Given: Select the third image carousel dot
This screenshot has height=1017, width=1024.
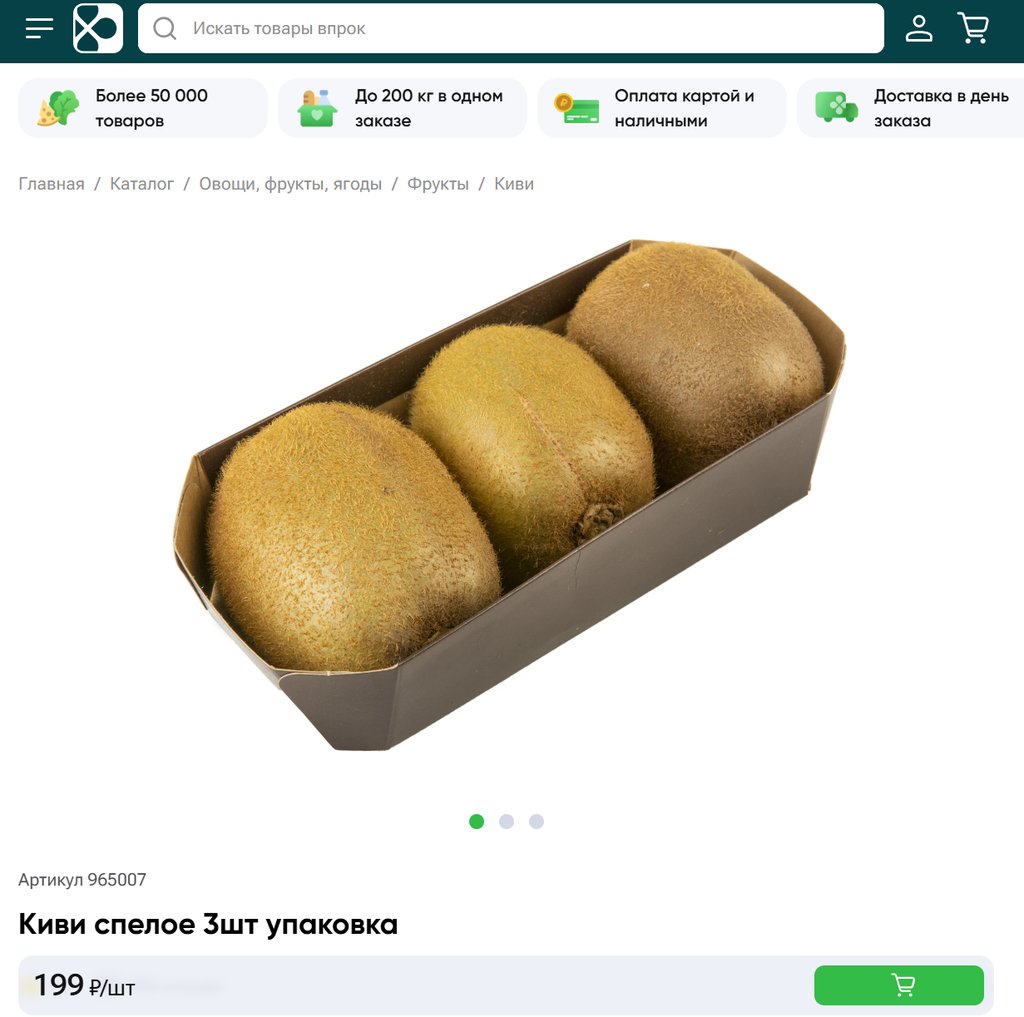Looking at the screenshot, I should coord(536,821).
